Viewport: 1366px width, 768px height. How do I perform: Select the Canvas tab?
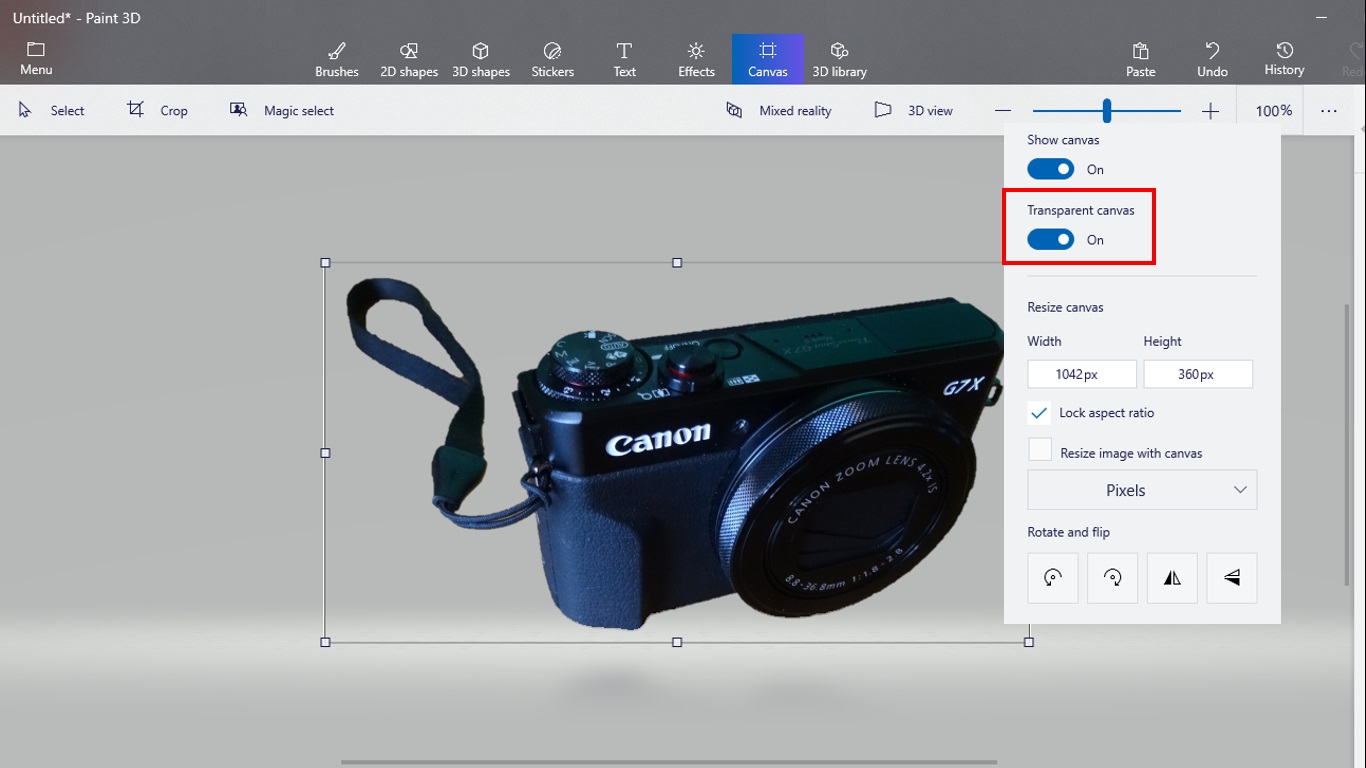pos(768,59)
